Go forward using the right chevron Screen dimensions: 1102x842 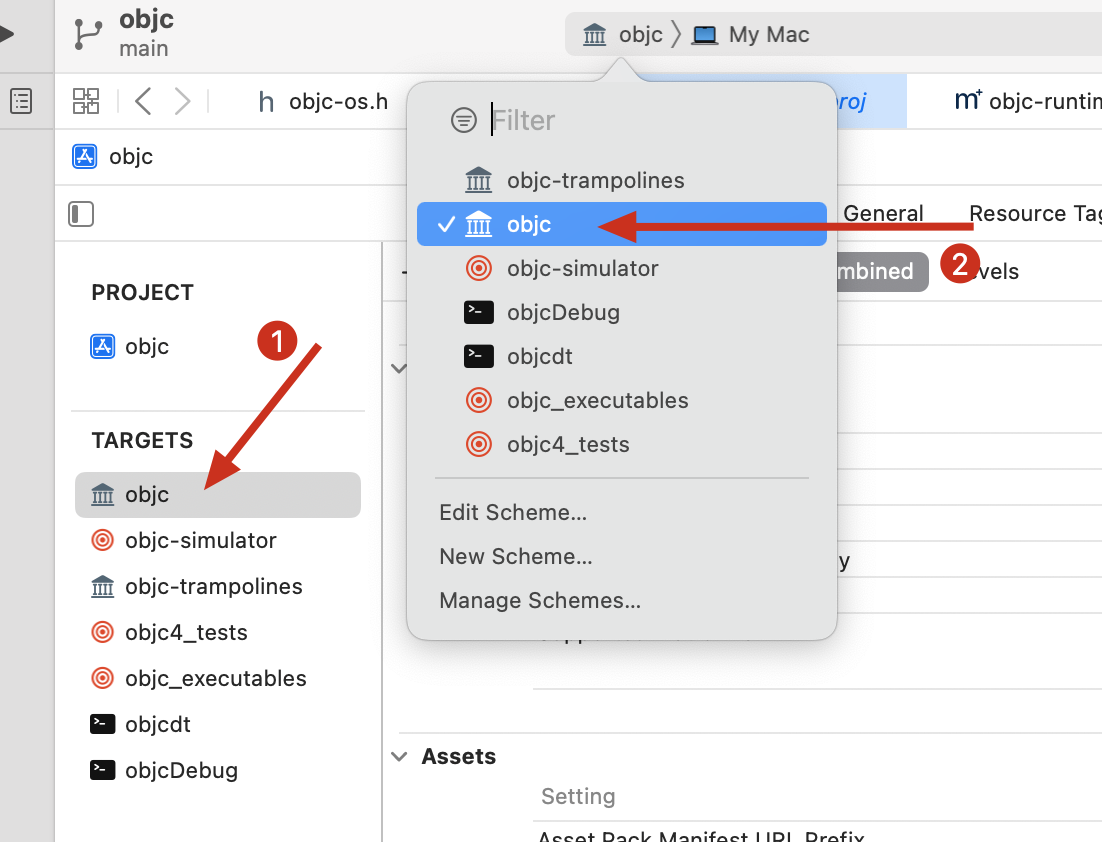click(x=182, y=101)
